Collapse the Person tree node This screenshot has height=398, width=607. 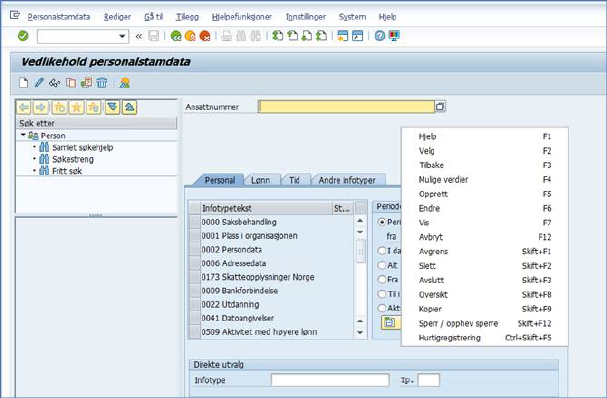[23, 135]
